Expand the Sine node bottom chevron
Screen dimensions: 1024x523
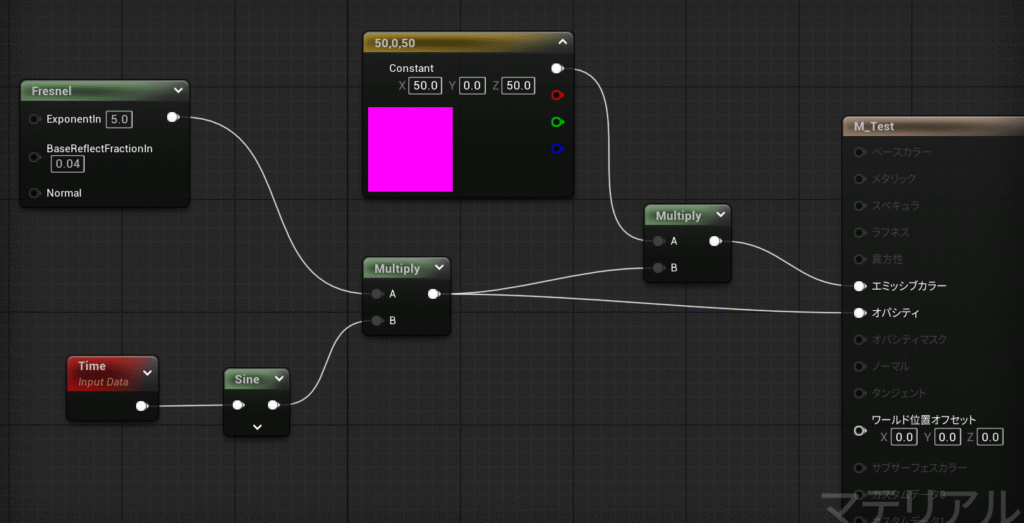point(257,427)
